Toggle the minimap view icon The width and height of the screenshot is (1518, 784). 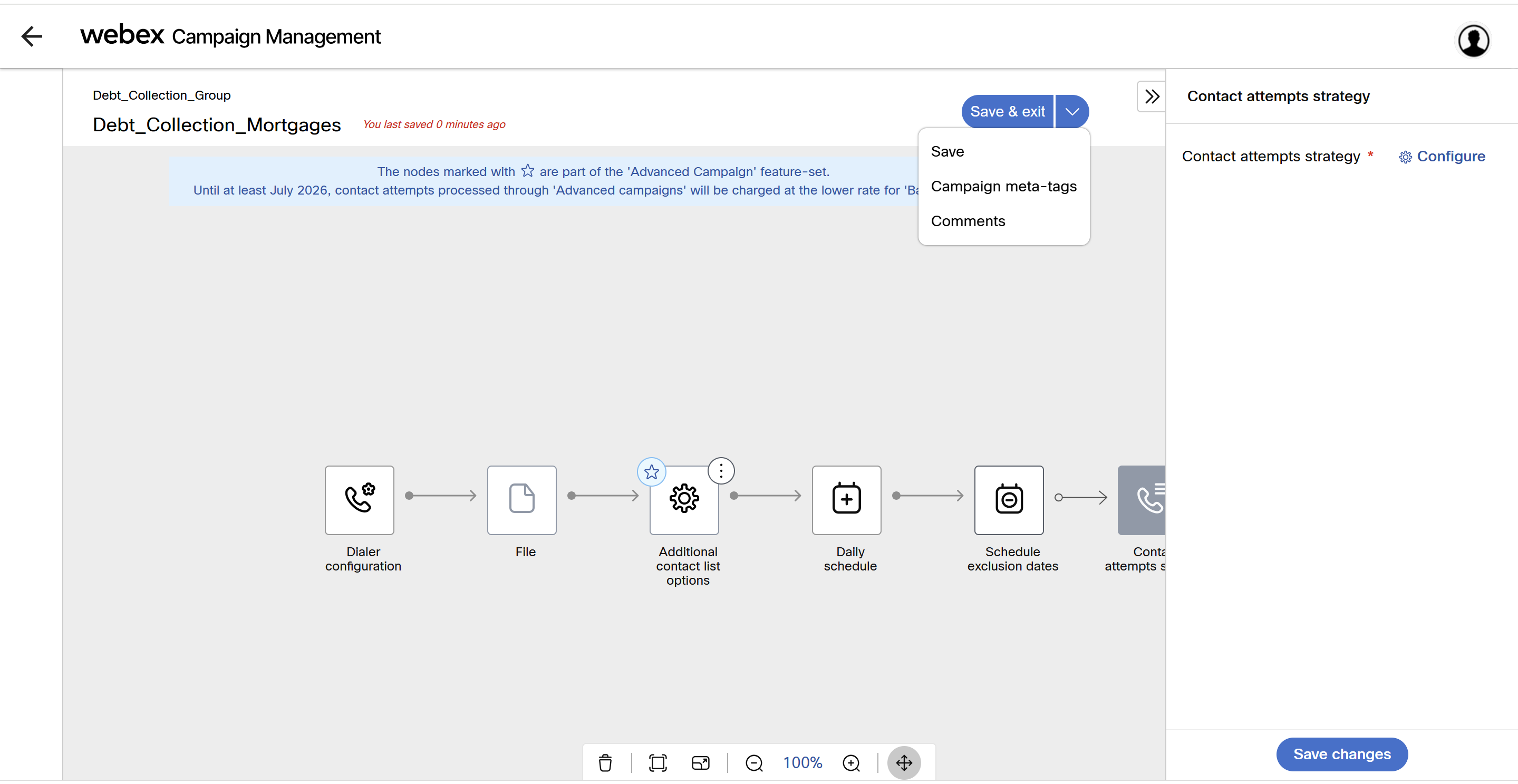click(700, 763)
